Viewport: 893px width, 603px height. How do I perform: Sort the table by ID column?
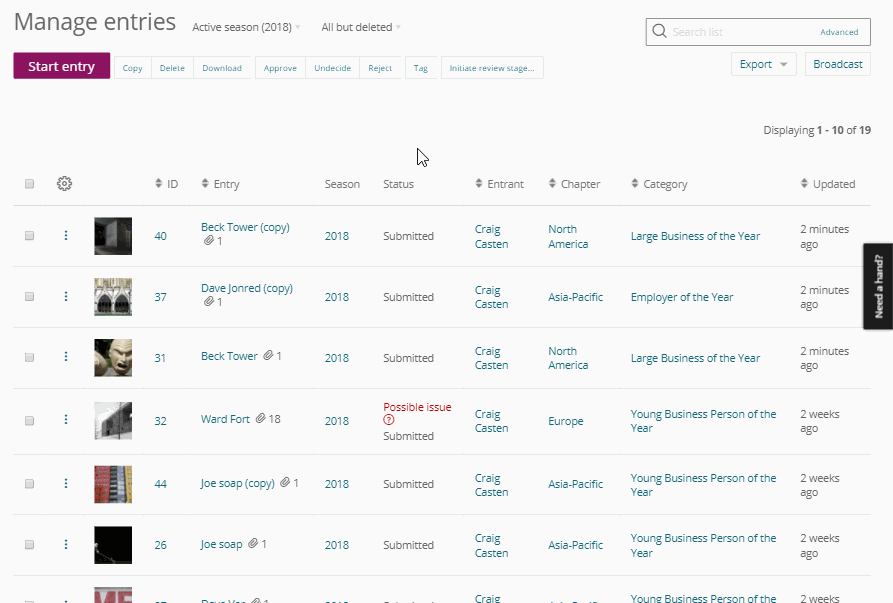pyautogui.click(x=167, y=184)
